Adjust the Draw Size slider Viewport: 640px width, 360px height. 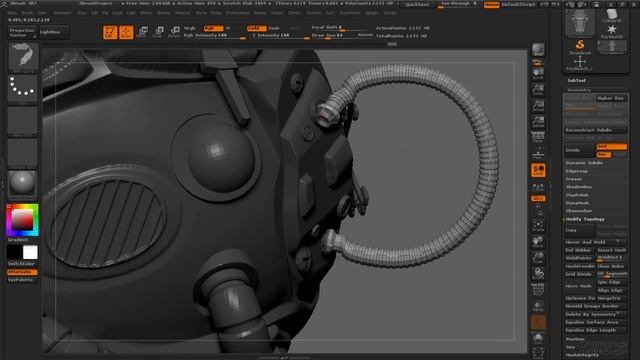click(333, 36)
